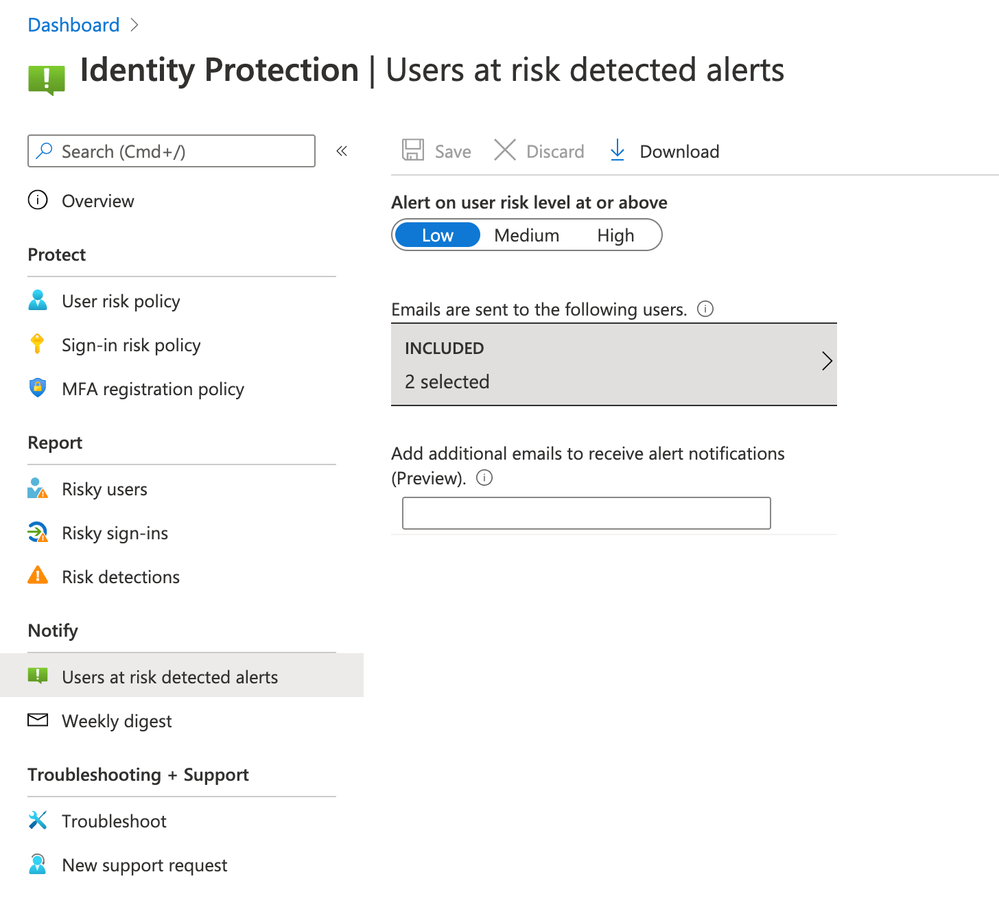Go to the Dashboard breadcrumb link
The image size is (999, 907).
point(73,25)
